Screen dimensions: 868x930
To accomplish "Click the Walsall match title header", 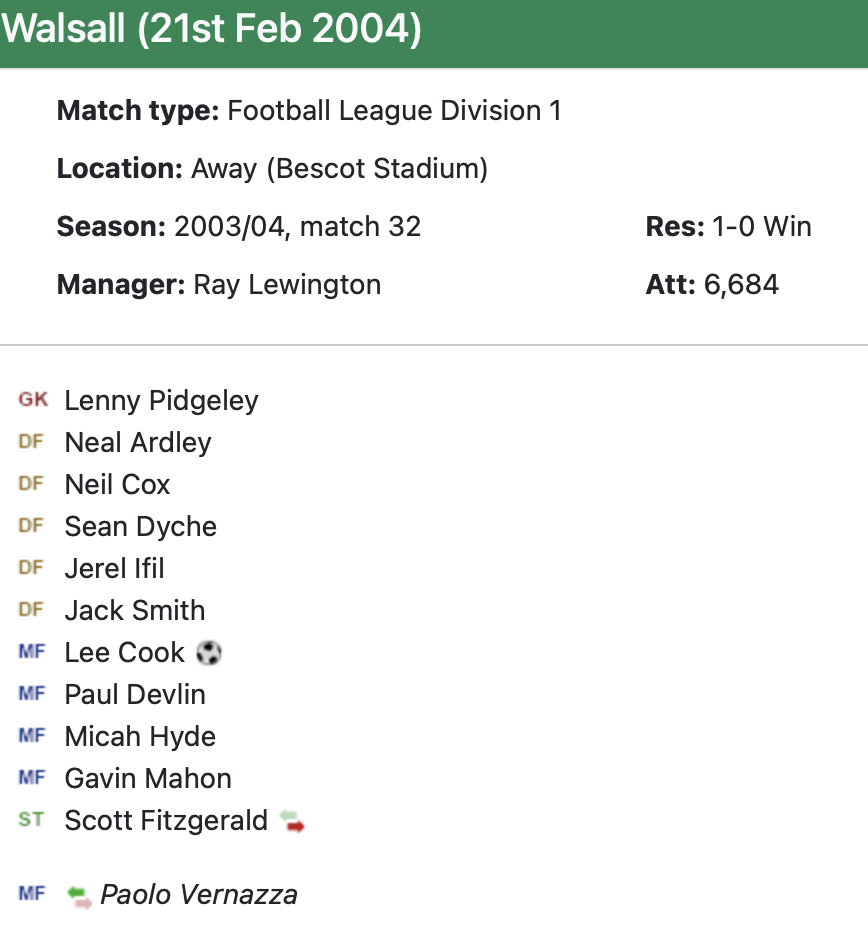I will coord(211,31).
